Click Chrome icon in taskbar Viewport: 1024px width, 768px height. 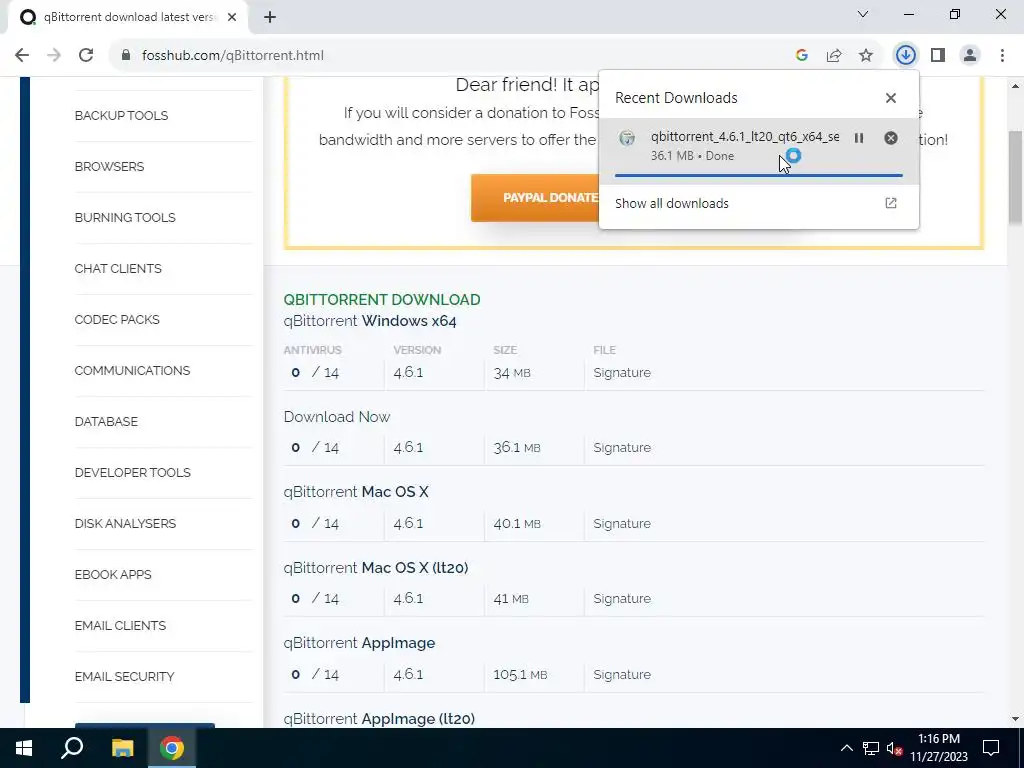coord(172,748)
